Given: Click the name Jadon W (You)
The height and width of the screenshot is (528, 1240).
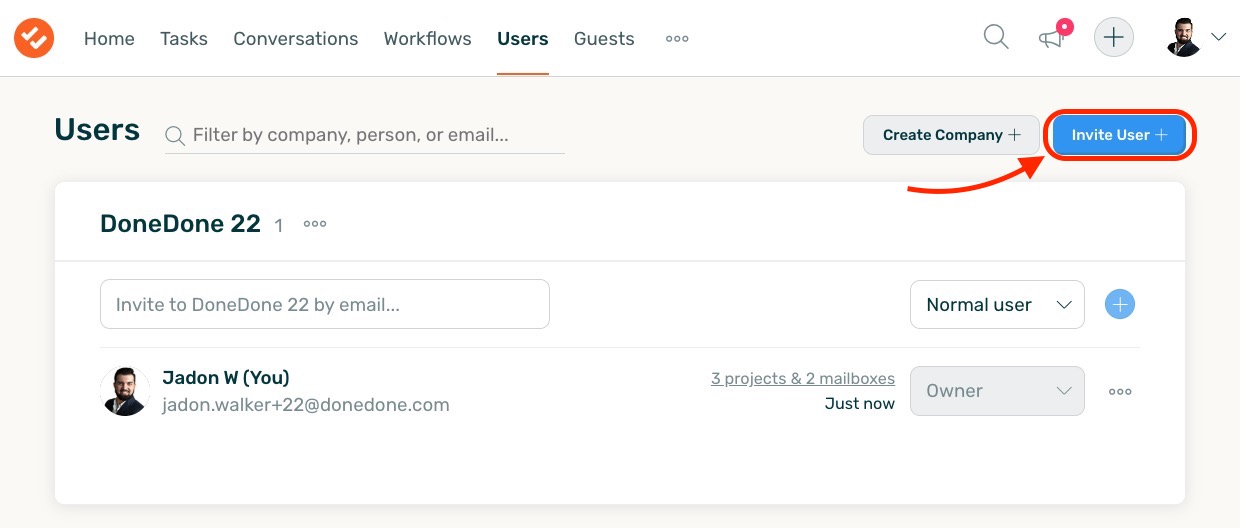Looking at the screenshot, I should (226, 378).
